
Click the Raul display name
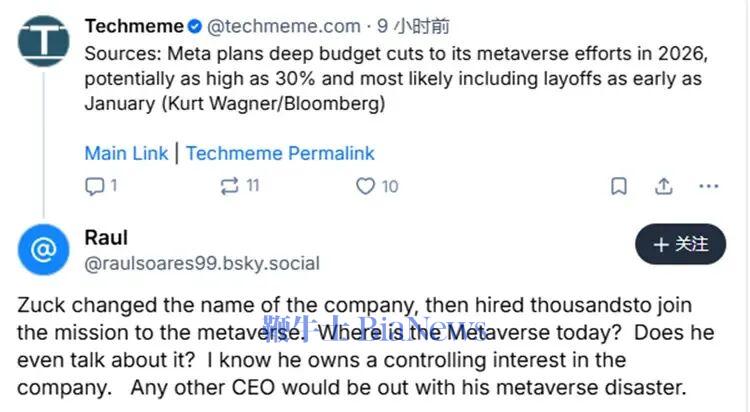tap(107, 238)
